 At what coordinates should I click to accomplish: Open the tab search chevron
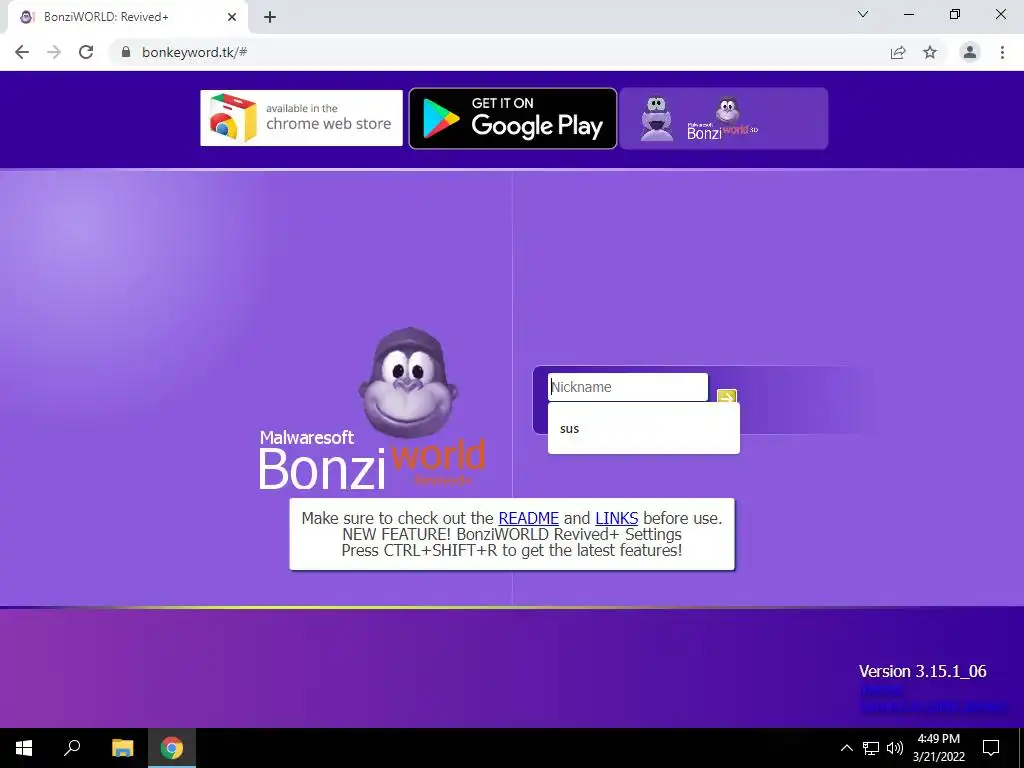click(863, 14)
